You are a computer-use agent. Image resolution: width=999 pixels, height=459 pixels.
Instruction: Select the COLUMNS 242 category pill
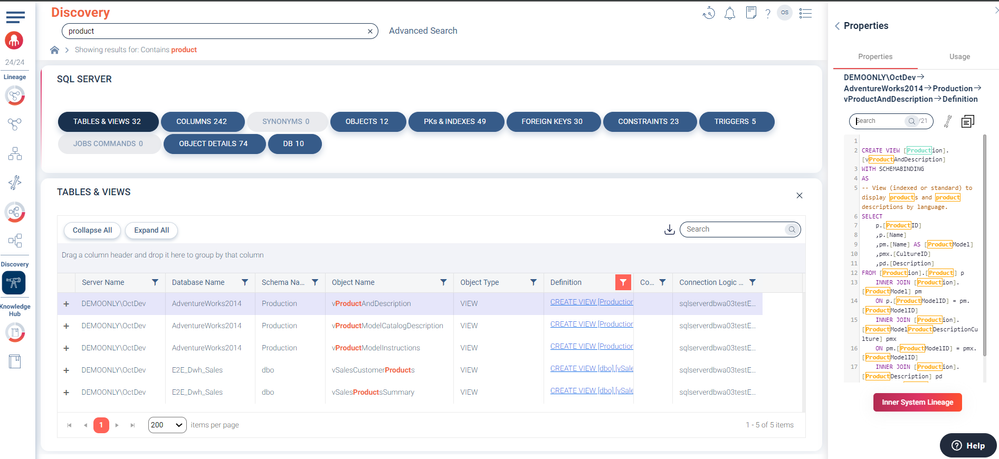pyautogui.click(x=201, y=121)
